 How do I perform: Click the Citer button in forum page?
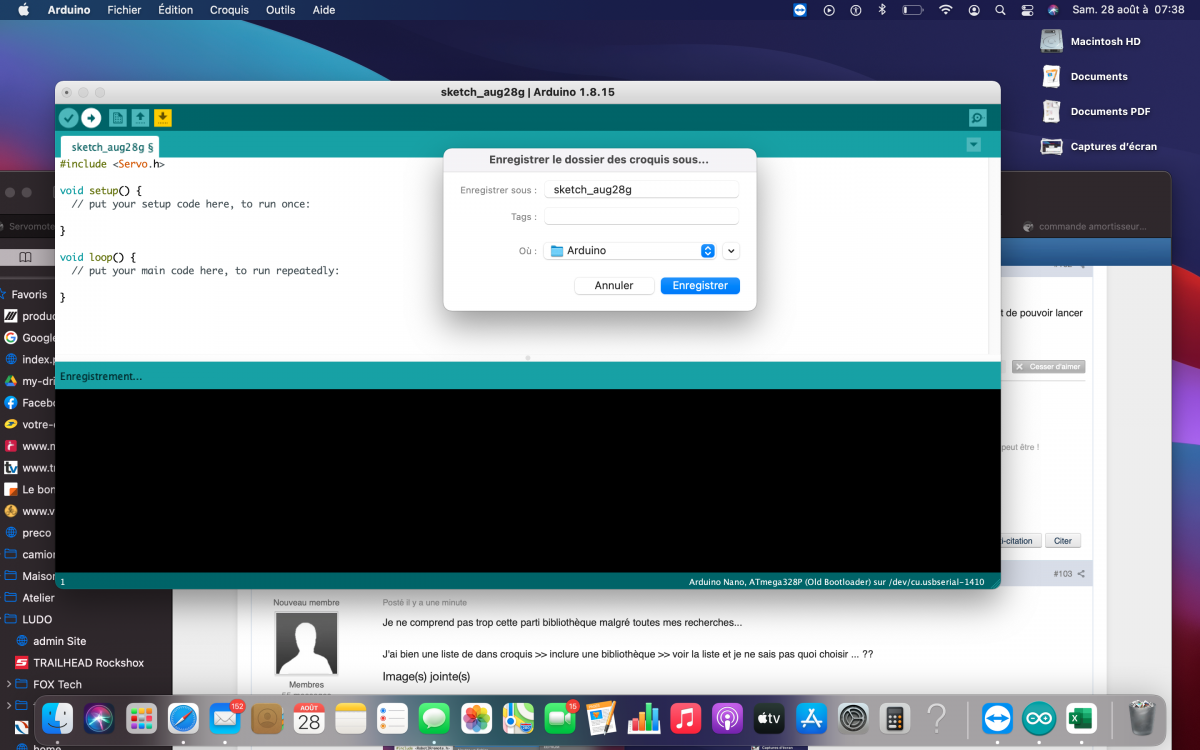(x=1063, y=541)
